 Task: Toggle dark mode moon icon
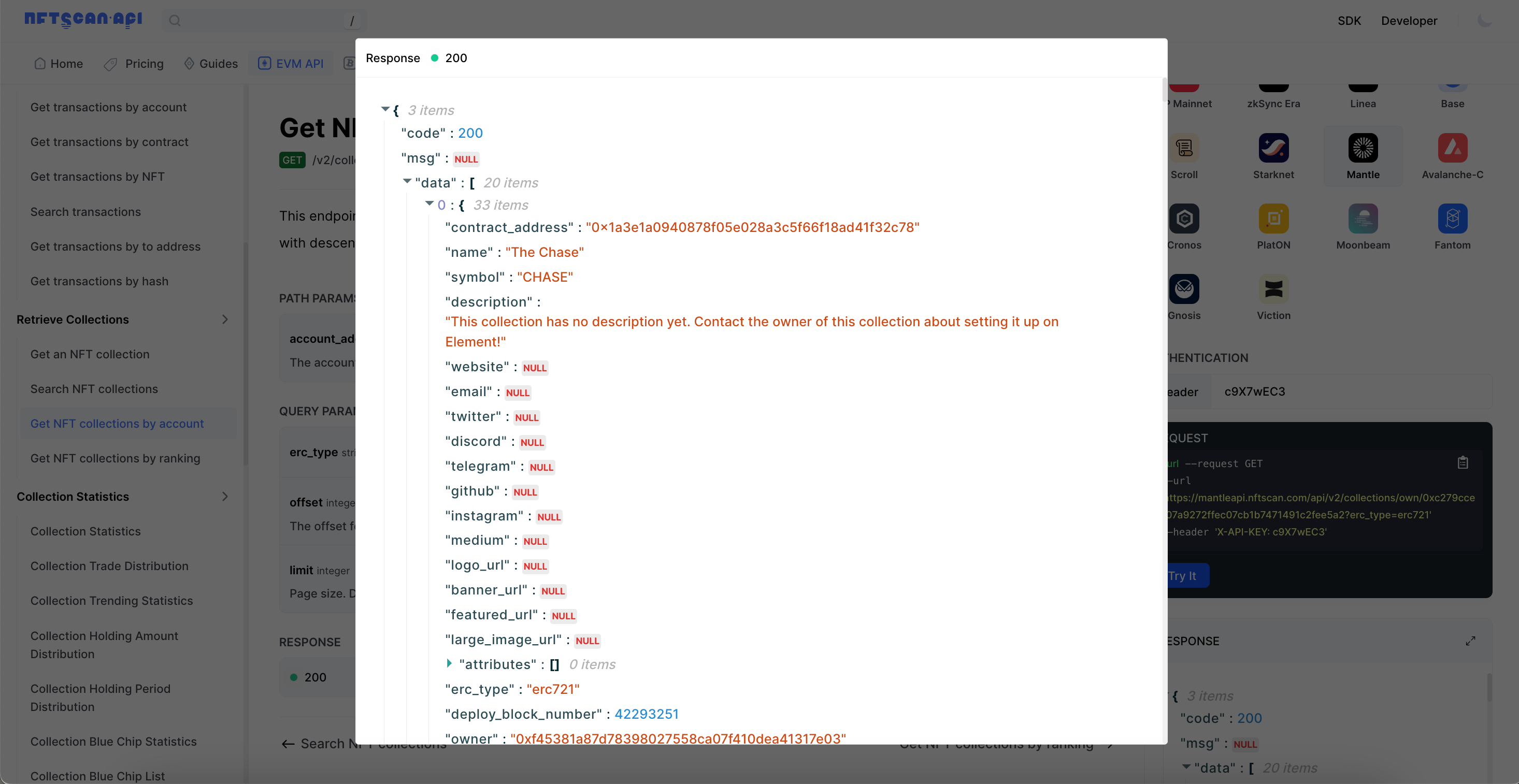pos(1485,21)
